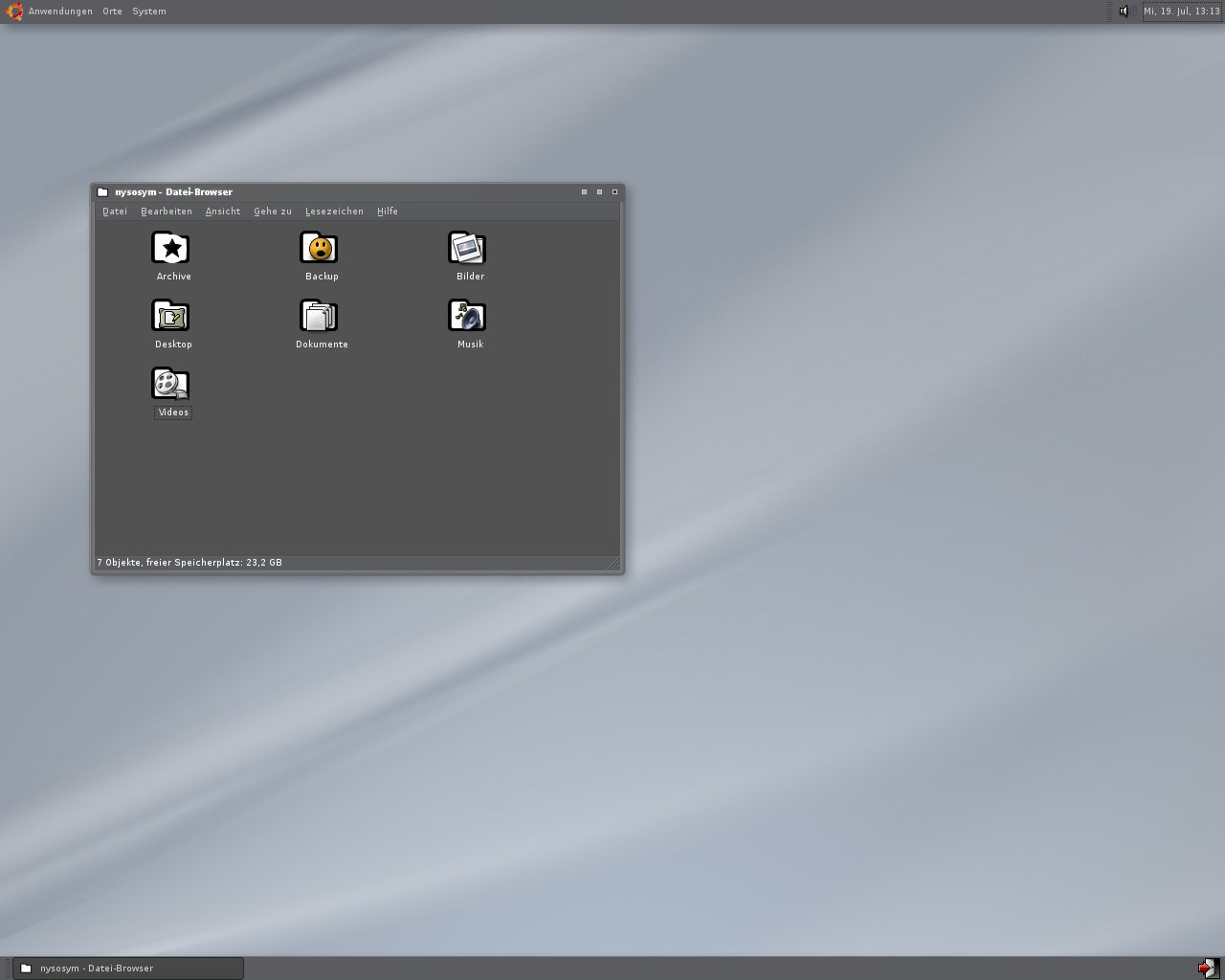Click the nysosym Datei-Browser title bar
The image size is (1225, 980).
pyautogui.click(x=357, y=192)
